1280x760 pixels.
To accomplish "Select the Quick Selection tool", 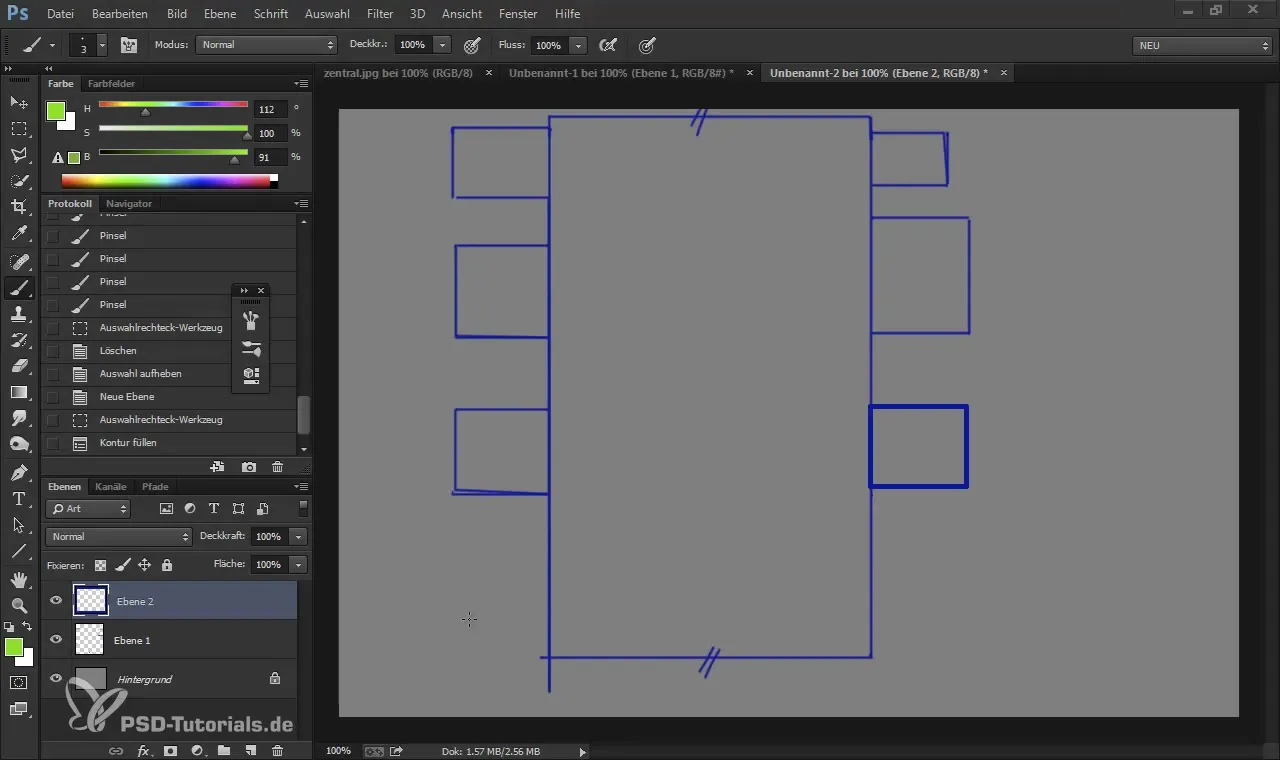I will coord(18,181).
